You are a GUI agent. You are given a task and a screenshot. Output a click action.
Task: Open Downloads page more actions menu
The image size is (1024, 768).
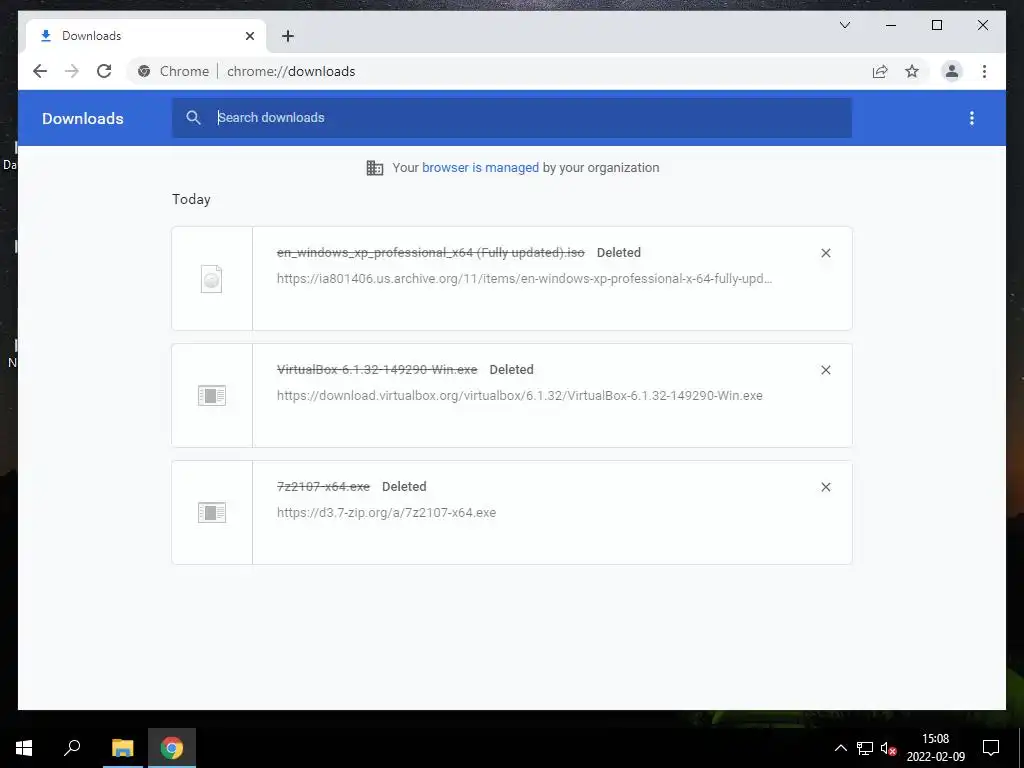[x=972, y=118]
